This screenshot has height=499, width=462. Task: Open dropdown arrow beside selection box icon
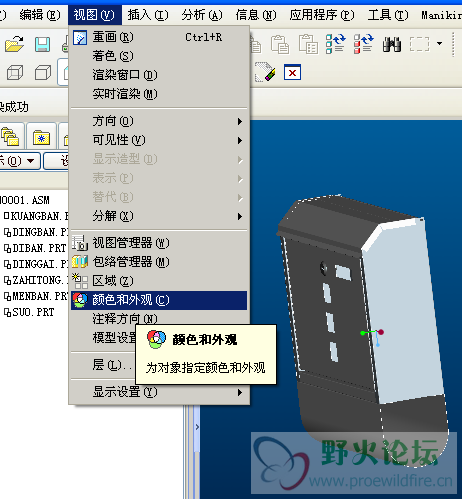point(440,44)
